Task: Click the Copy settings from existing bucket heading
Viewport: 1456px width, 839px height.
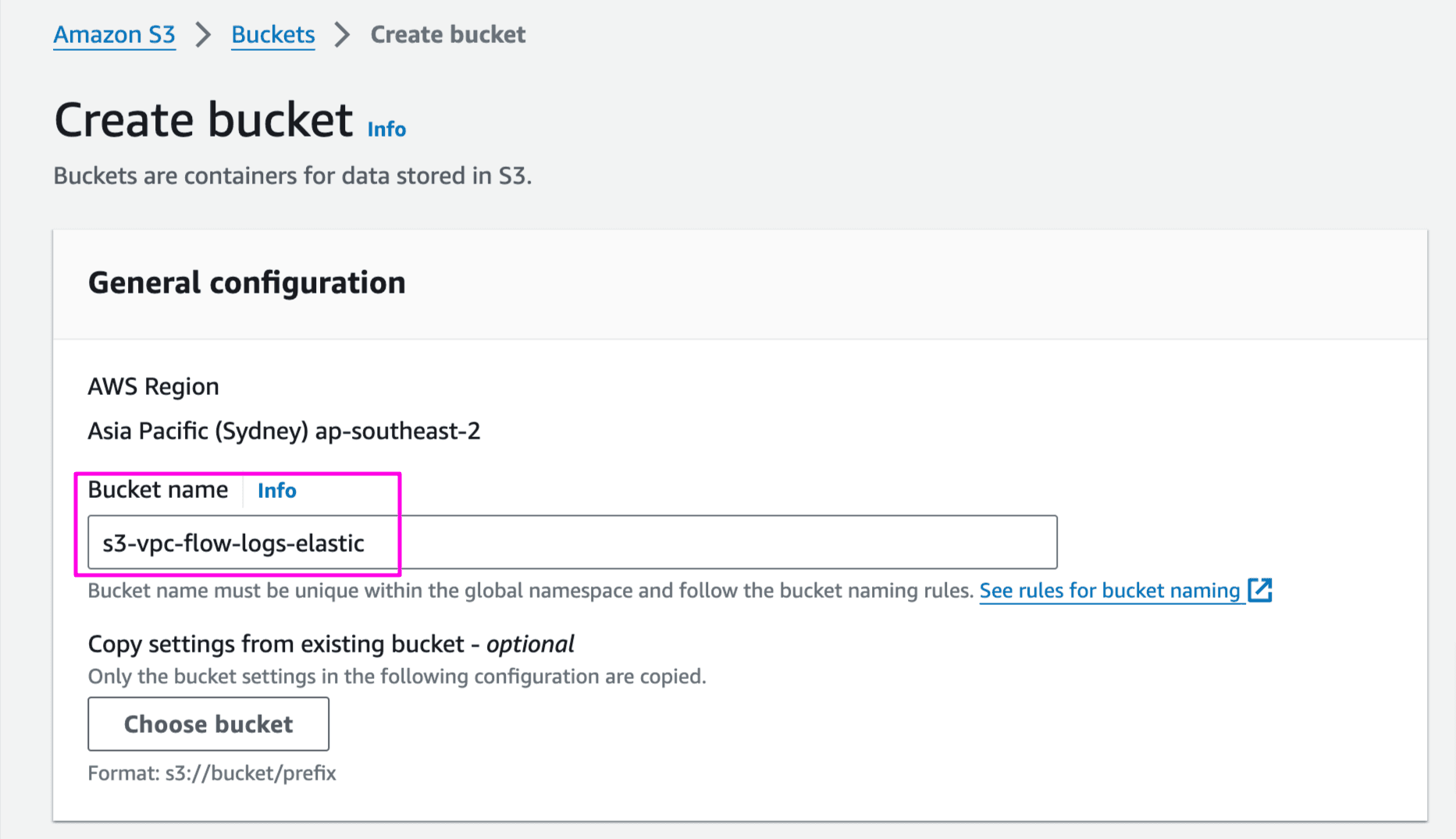Action: pos(330,644)
